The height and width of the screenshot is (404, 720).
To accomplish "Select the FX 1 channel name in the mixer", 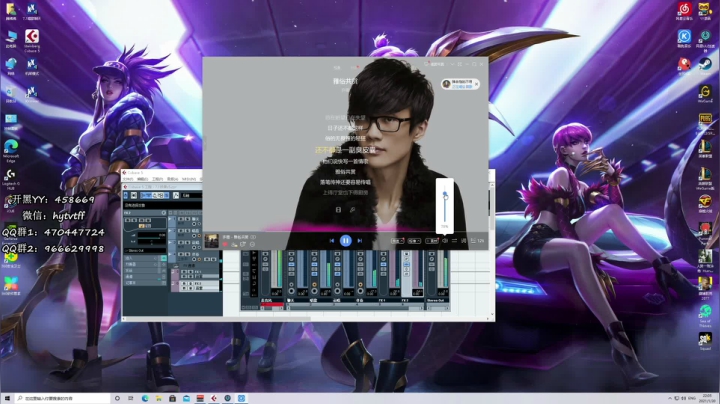I will (x=382, y=300).
